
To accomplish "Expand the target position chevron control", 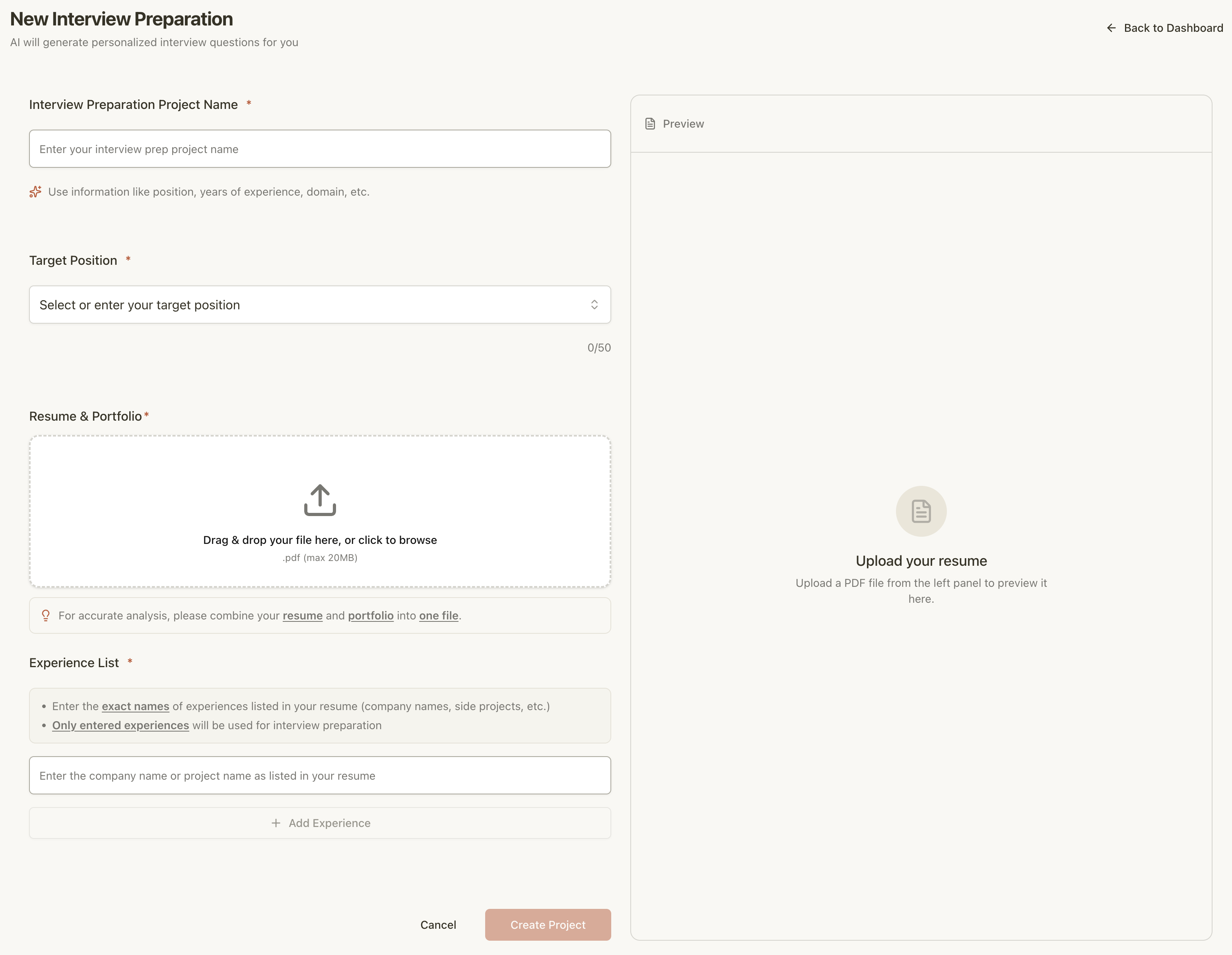I will pyautogui.click(x=595, y=305).
